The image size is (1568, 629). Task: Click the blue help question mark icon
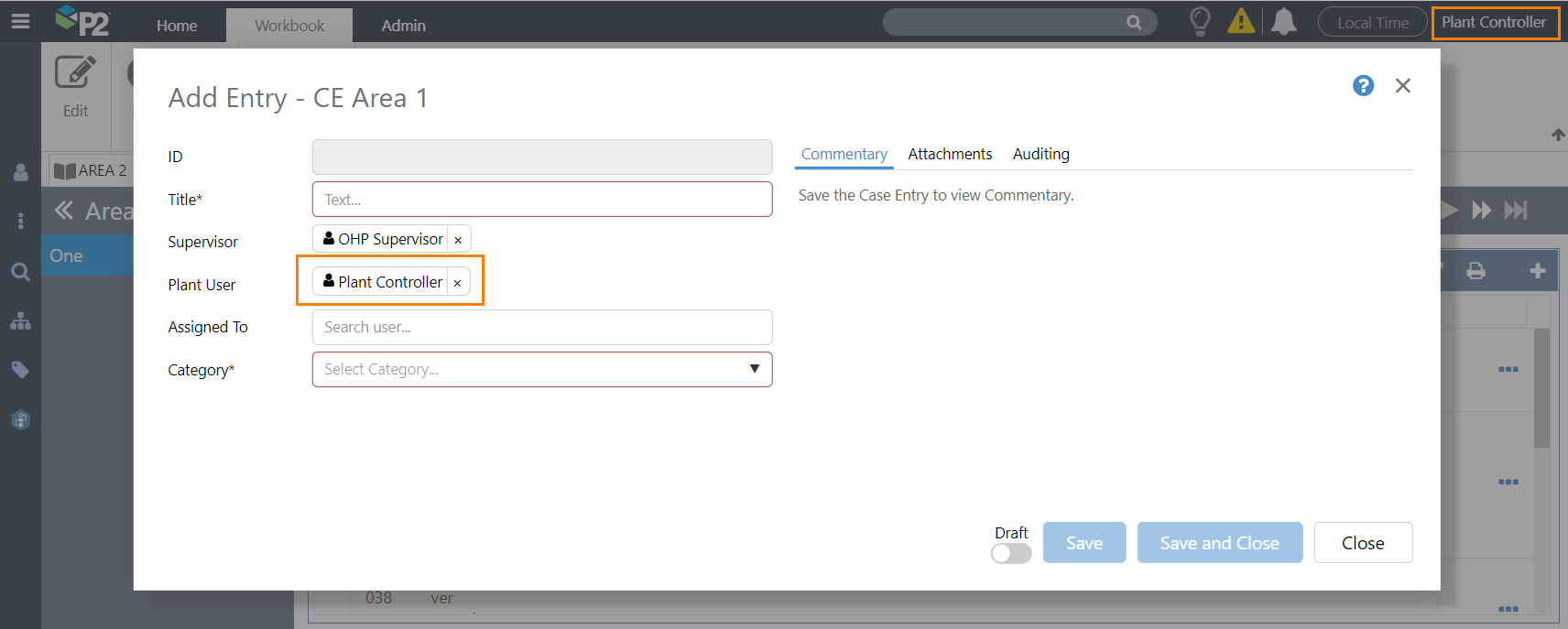(1363, 86)
